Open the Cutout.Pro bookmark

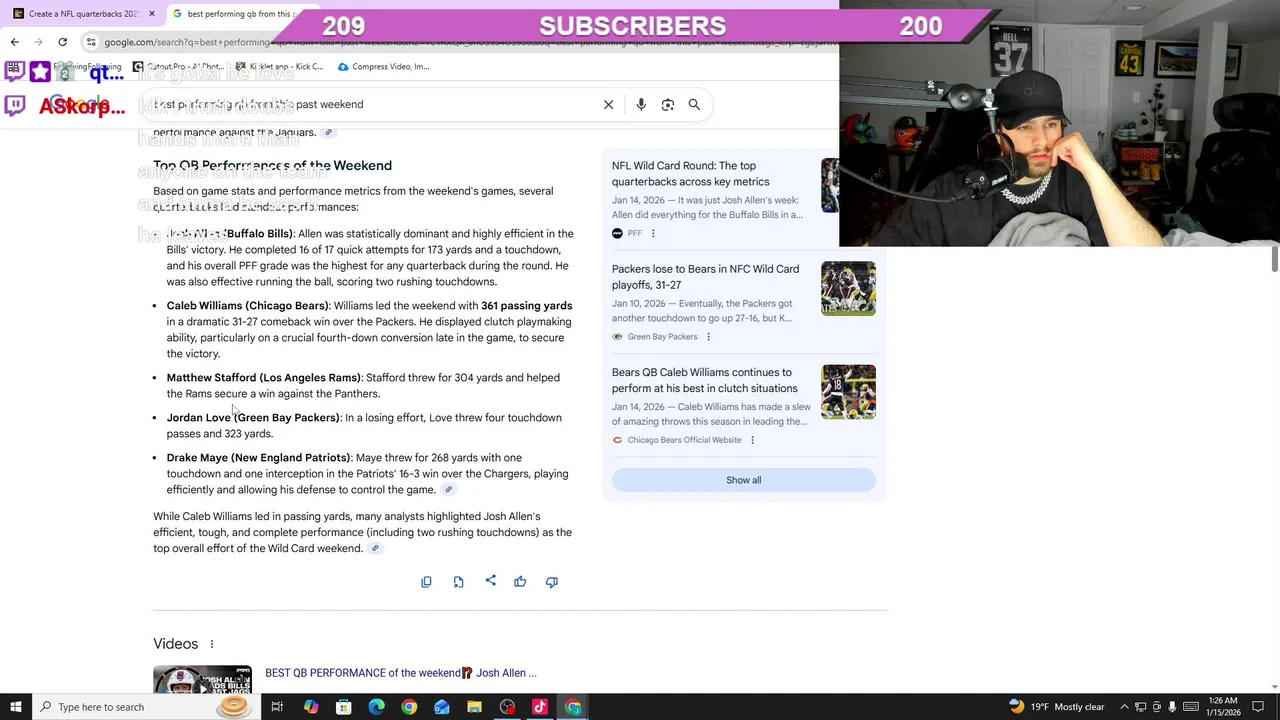[x=180, y=67]
